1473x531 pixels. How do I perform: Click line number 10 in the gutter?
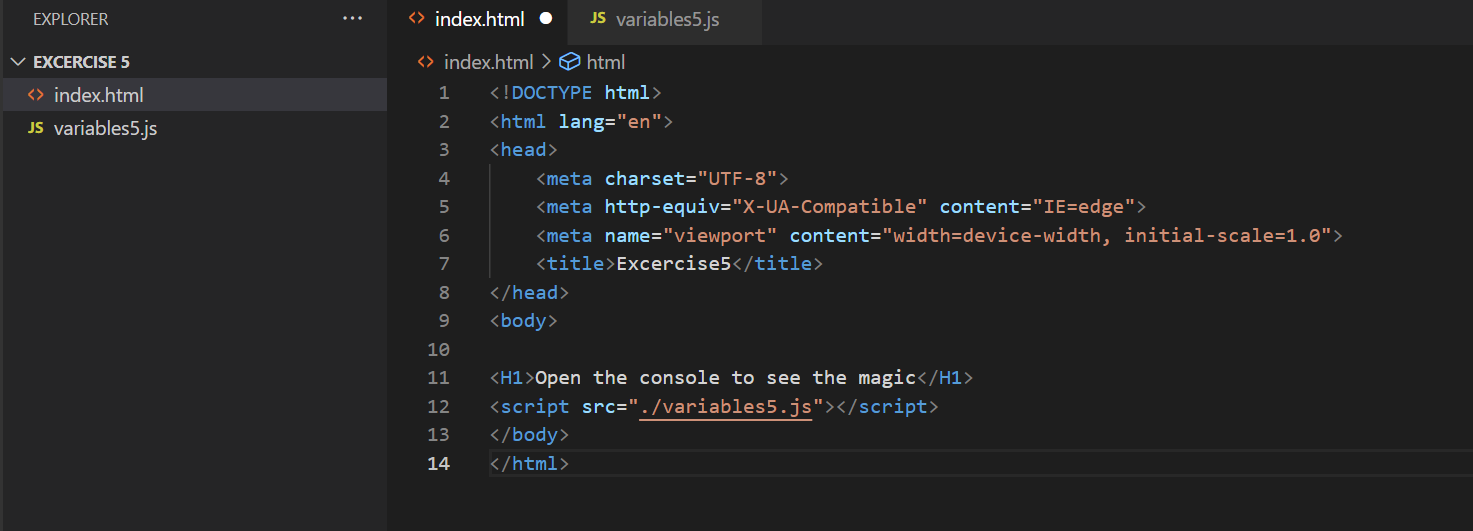click(438, 350)
